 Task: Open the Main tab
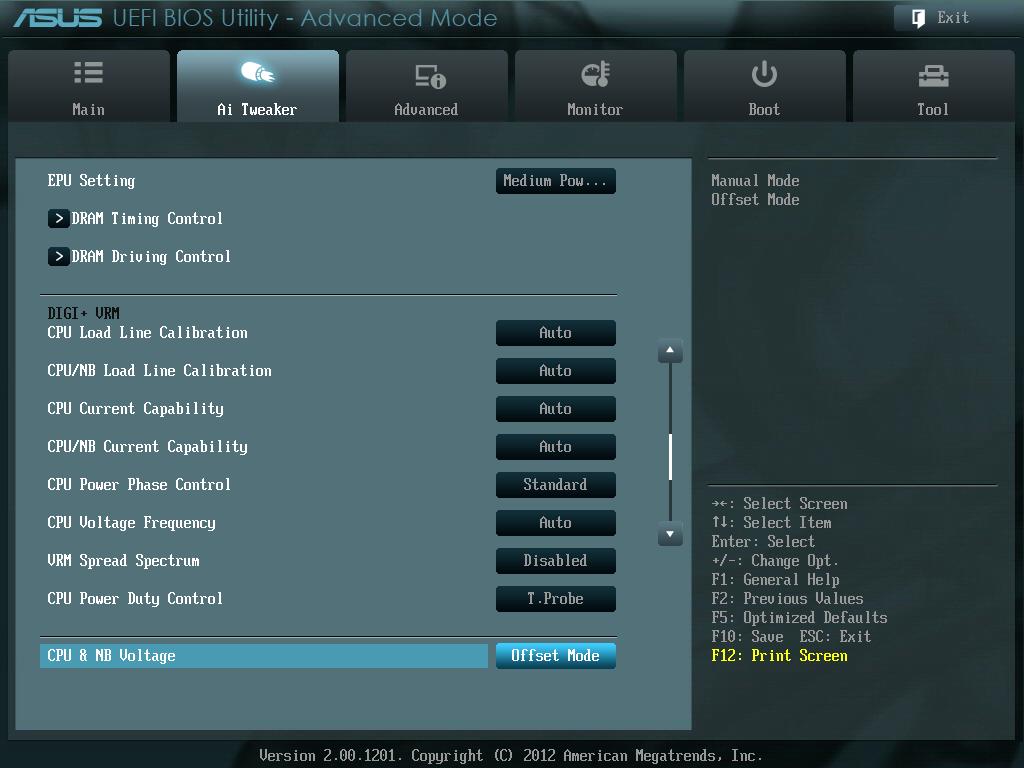pyautogui.click(x=89, y=86)
